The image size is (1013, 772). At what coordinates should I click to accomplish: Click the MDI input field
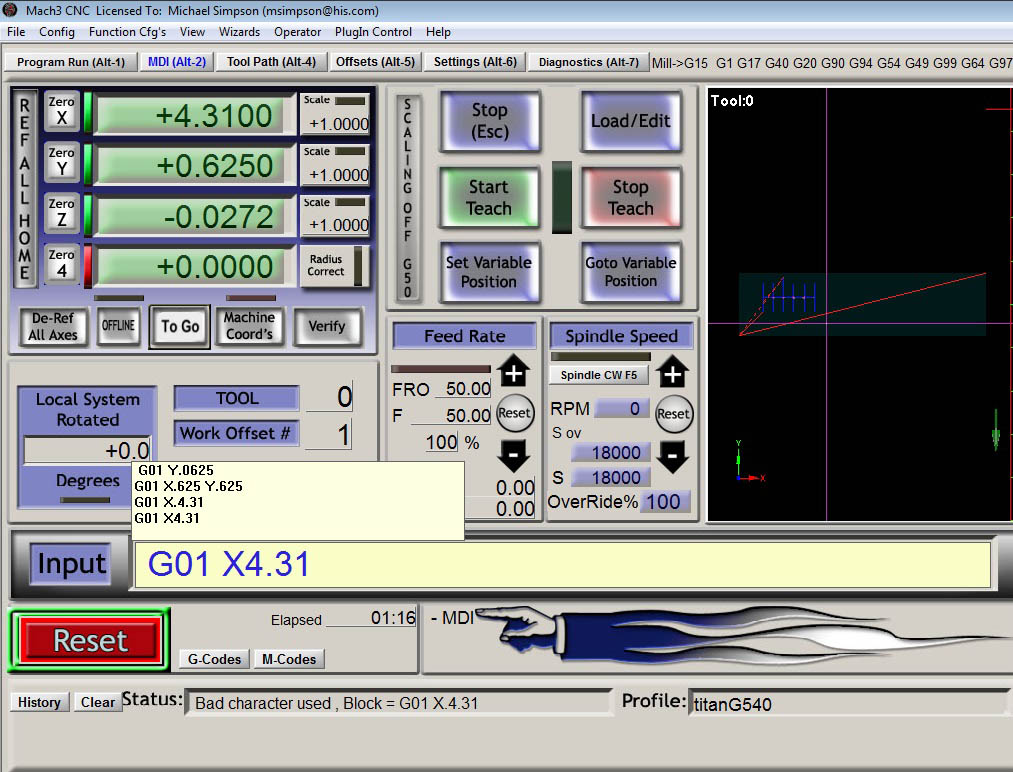(561, 565)
